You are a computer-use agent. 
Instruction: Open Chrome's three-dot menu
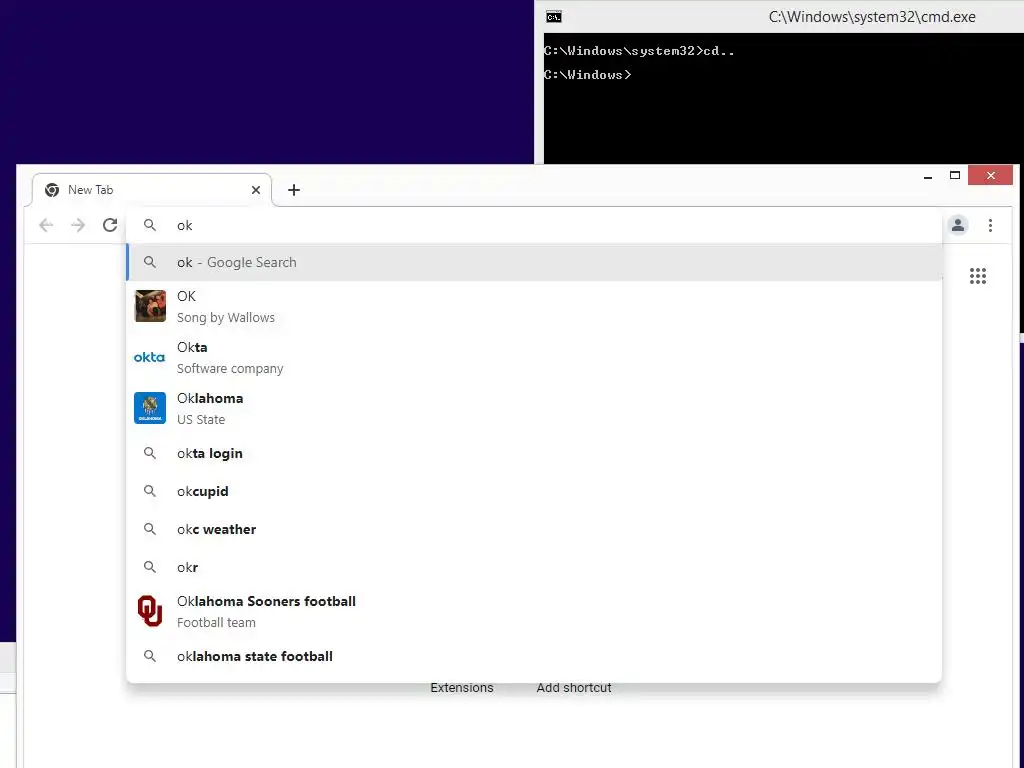click(990, 225)
